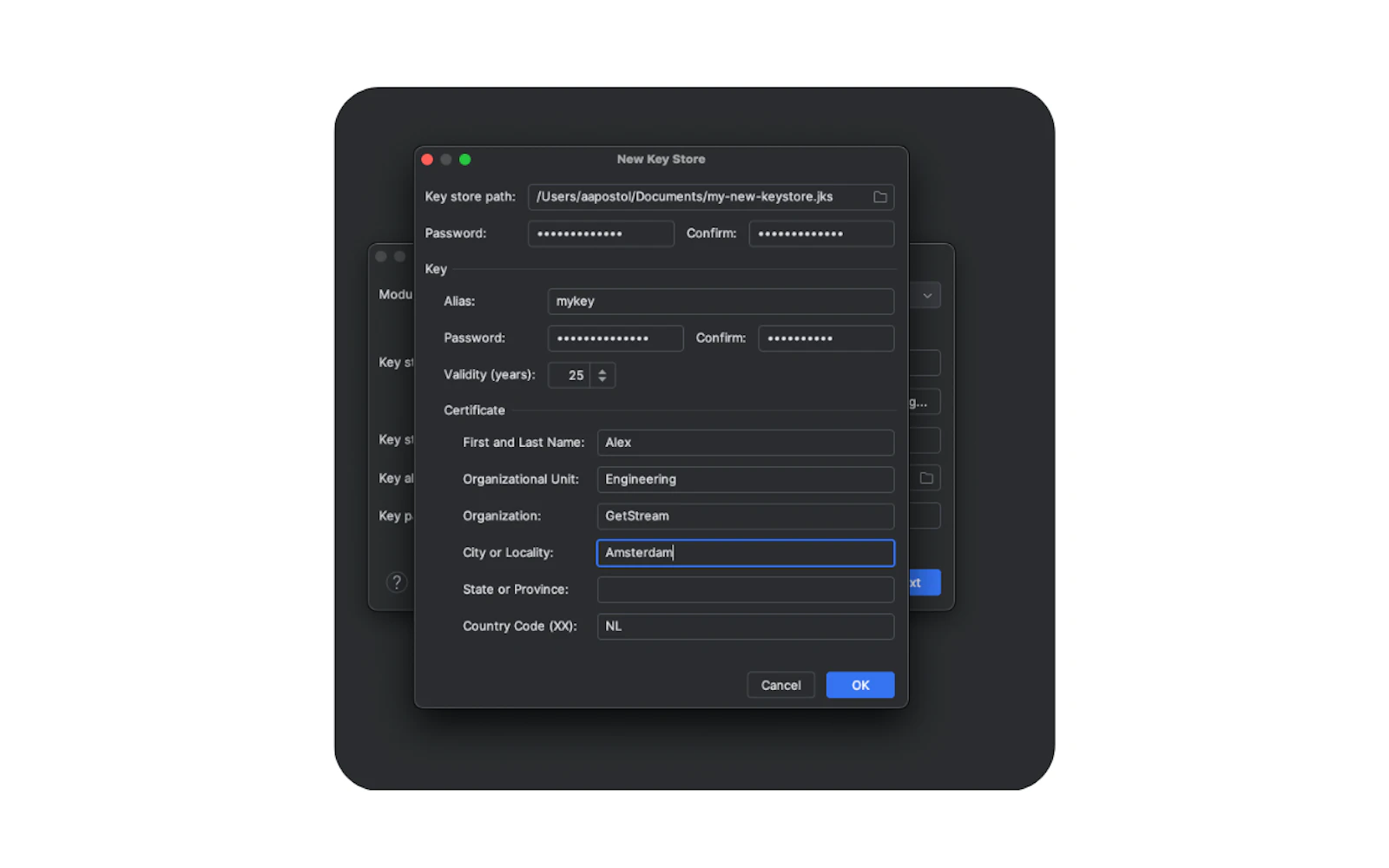Decrease validity years with the down arrow
The image size is (1389, 868).
602,379
